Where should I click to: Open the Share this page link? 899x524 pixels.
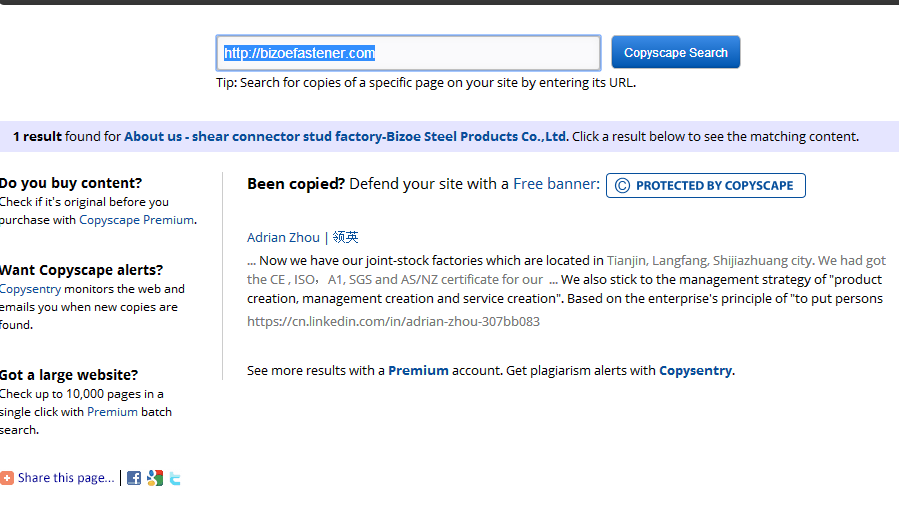click(66, 478)
